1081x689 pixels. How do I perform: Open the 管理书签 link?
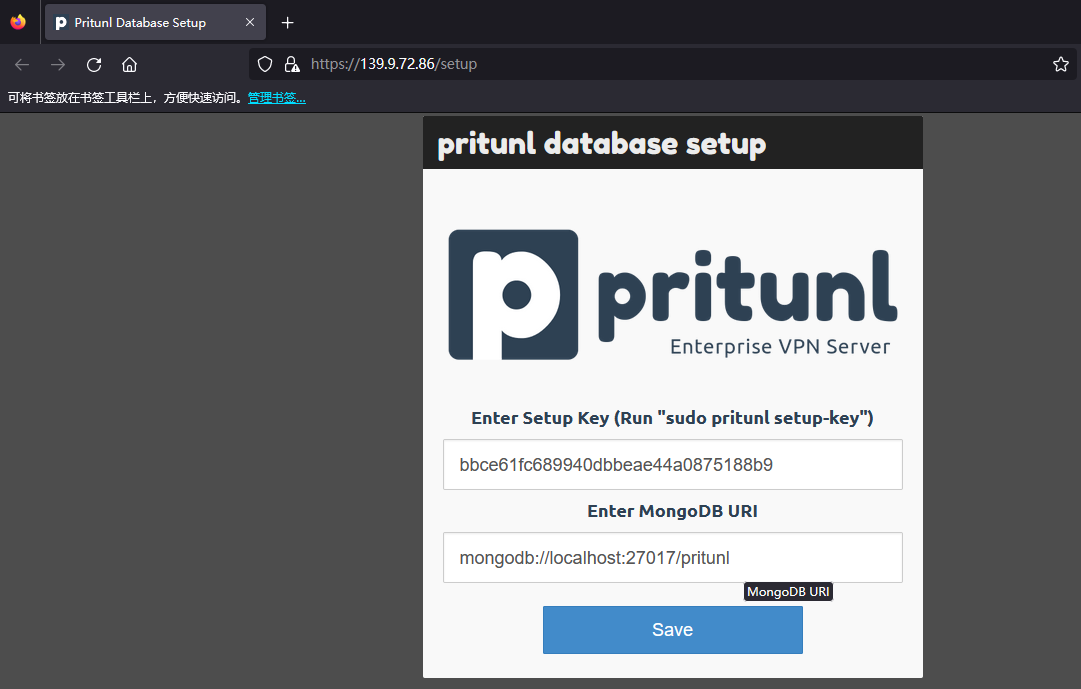[x=276, y=98]
